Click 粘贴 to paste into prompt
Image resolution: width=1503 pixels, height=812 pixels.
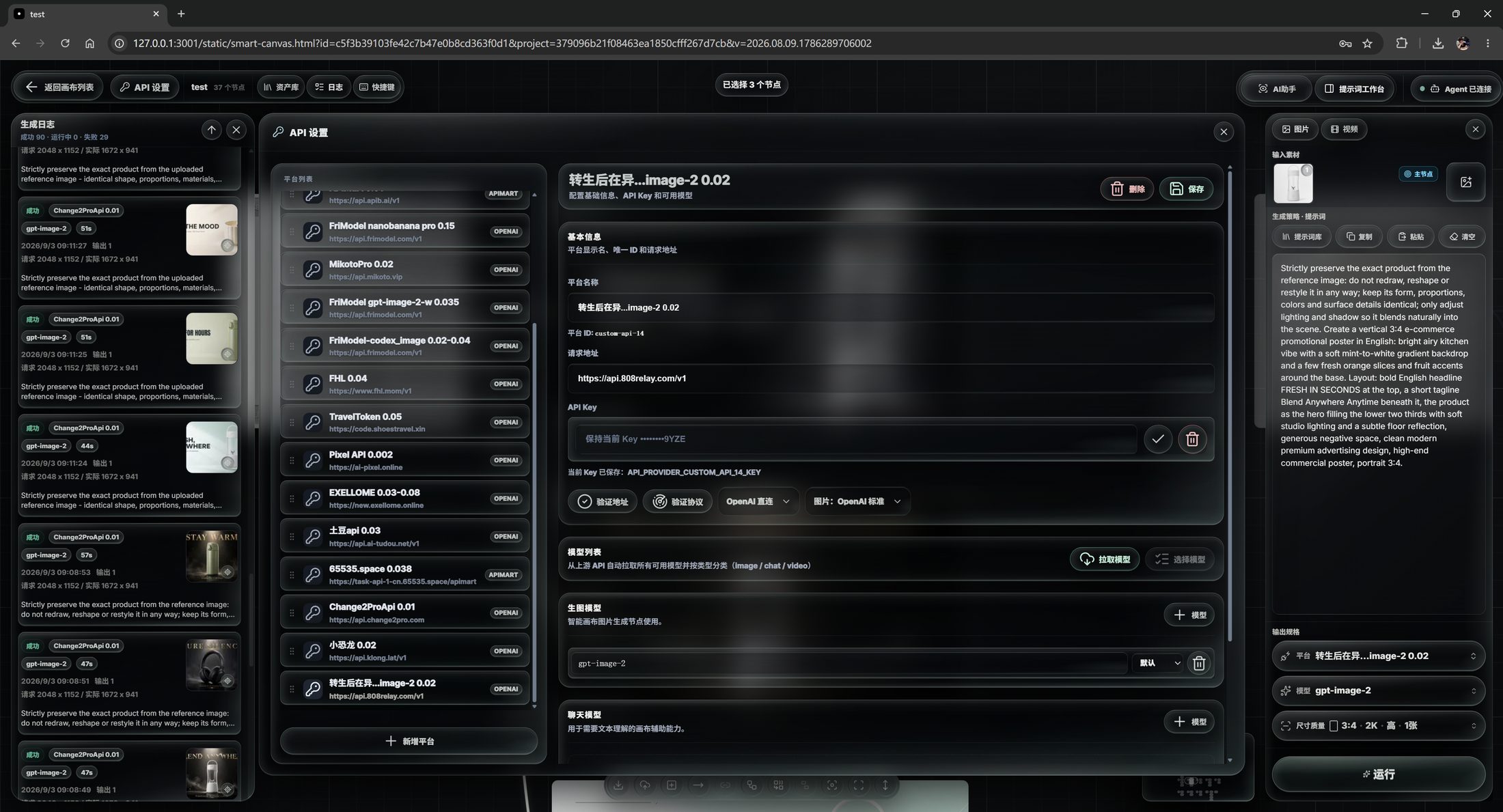[1411, 237]
